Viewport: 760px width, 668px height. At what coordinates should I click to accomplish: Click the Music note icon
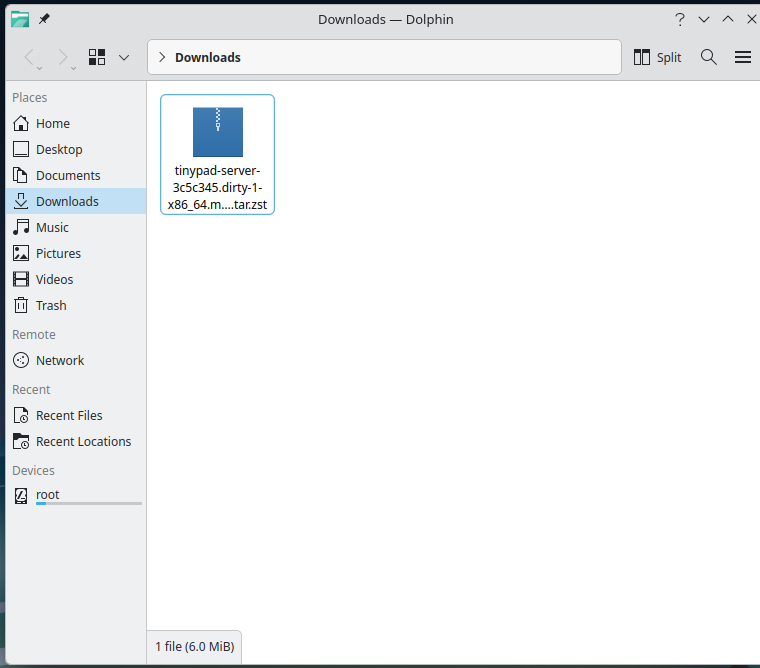click(21, 227)
